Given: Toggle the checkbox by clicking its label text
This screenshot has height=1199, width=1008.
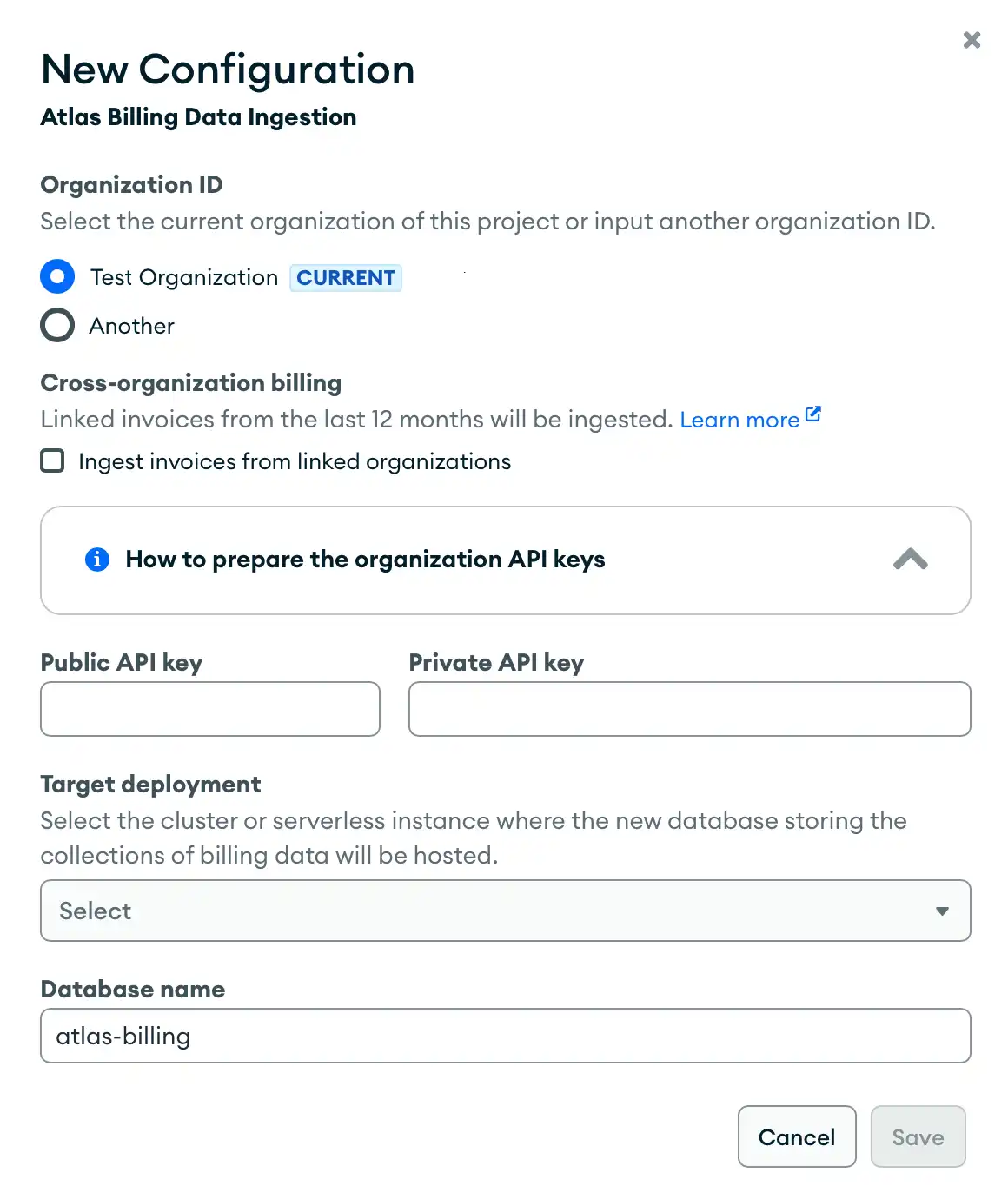Looking at the screenshot, I should (x=293, y=460).
